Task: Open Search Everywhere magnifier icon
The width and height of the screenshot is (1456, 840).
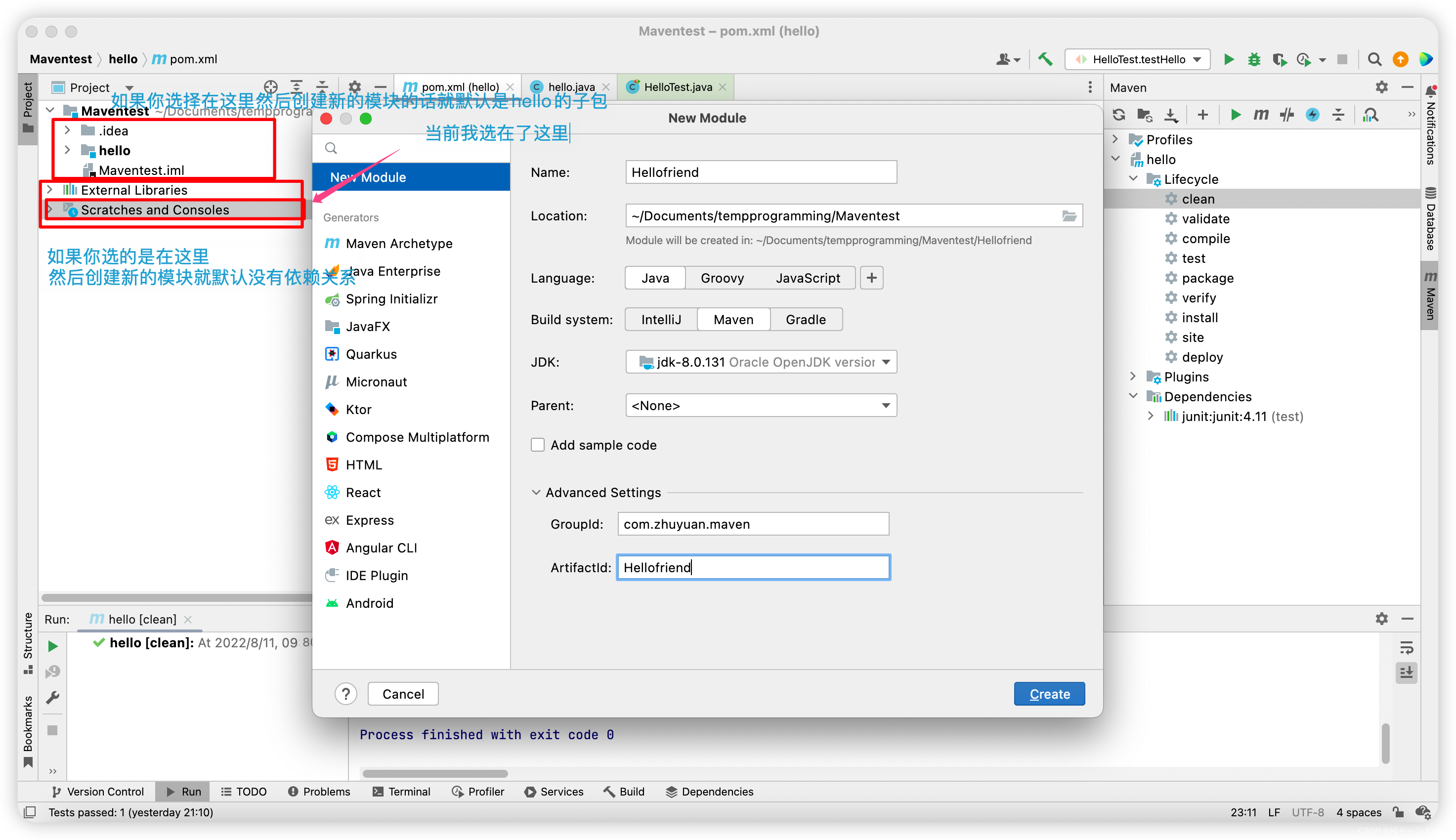Action: (1374, 59)
